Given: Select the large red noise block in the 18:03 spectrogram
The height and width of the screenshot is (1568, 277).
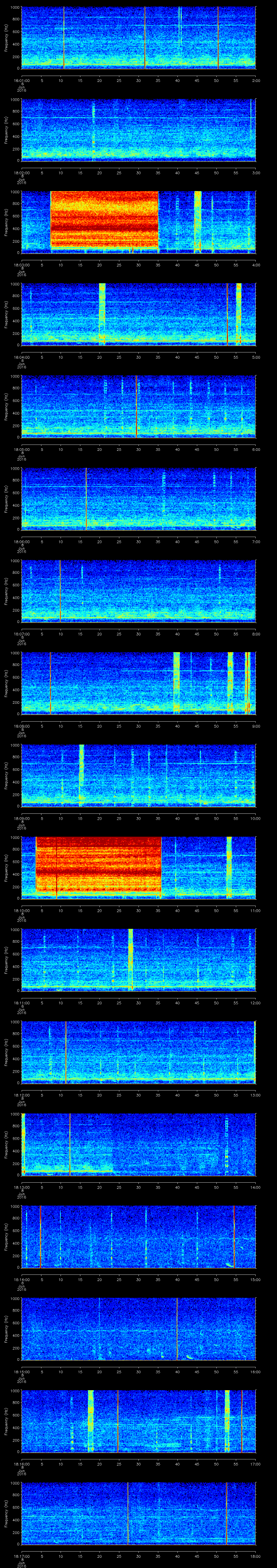Looking at the screenshot, I should pyautogui.click(x=104, y=219).
